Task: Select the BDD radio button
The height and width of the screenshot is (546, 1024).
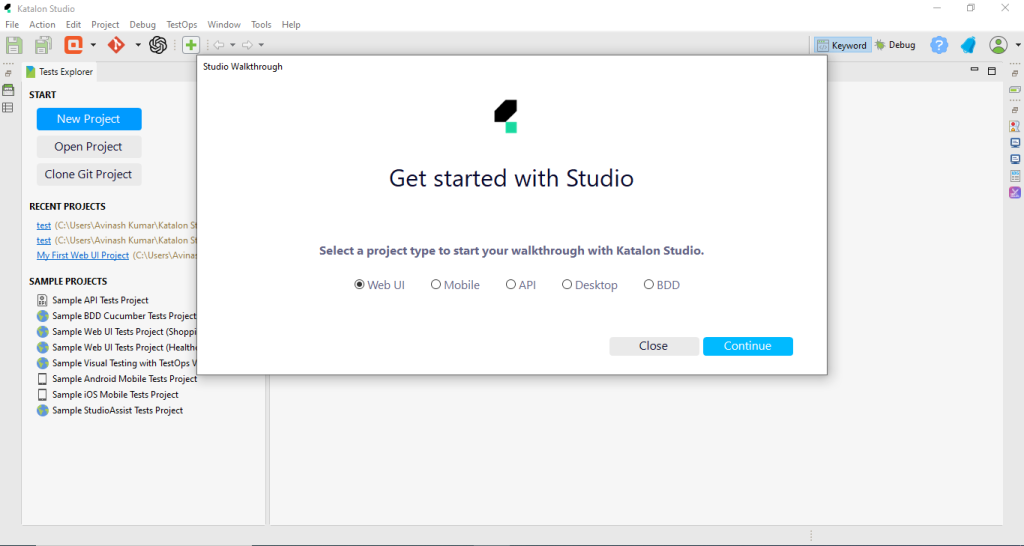Action: [648, 285]
